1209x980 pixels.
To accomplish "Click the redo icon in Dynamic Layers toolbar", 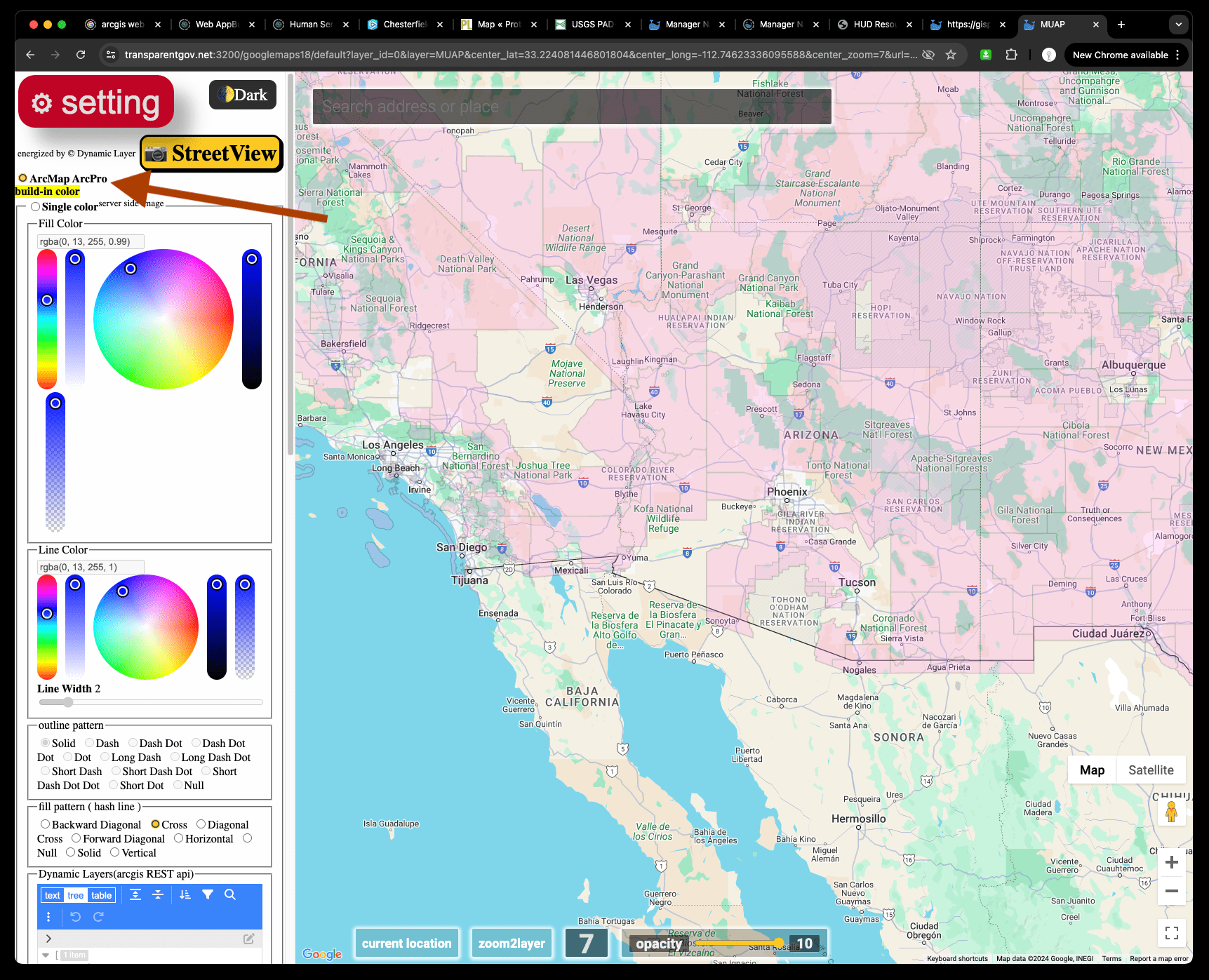I will point(98,917).
